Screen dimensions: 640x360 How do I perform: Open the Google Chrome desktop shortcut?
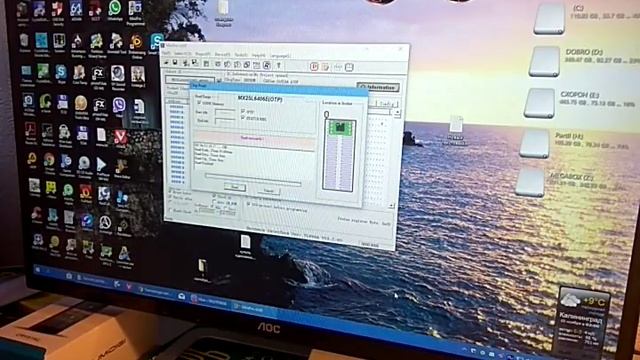click(49, 161)
